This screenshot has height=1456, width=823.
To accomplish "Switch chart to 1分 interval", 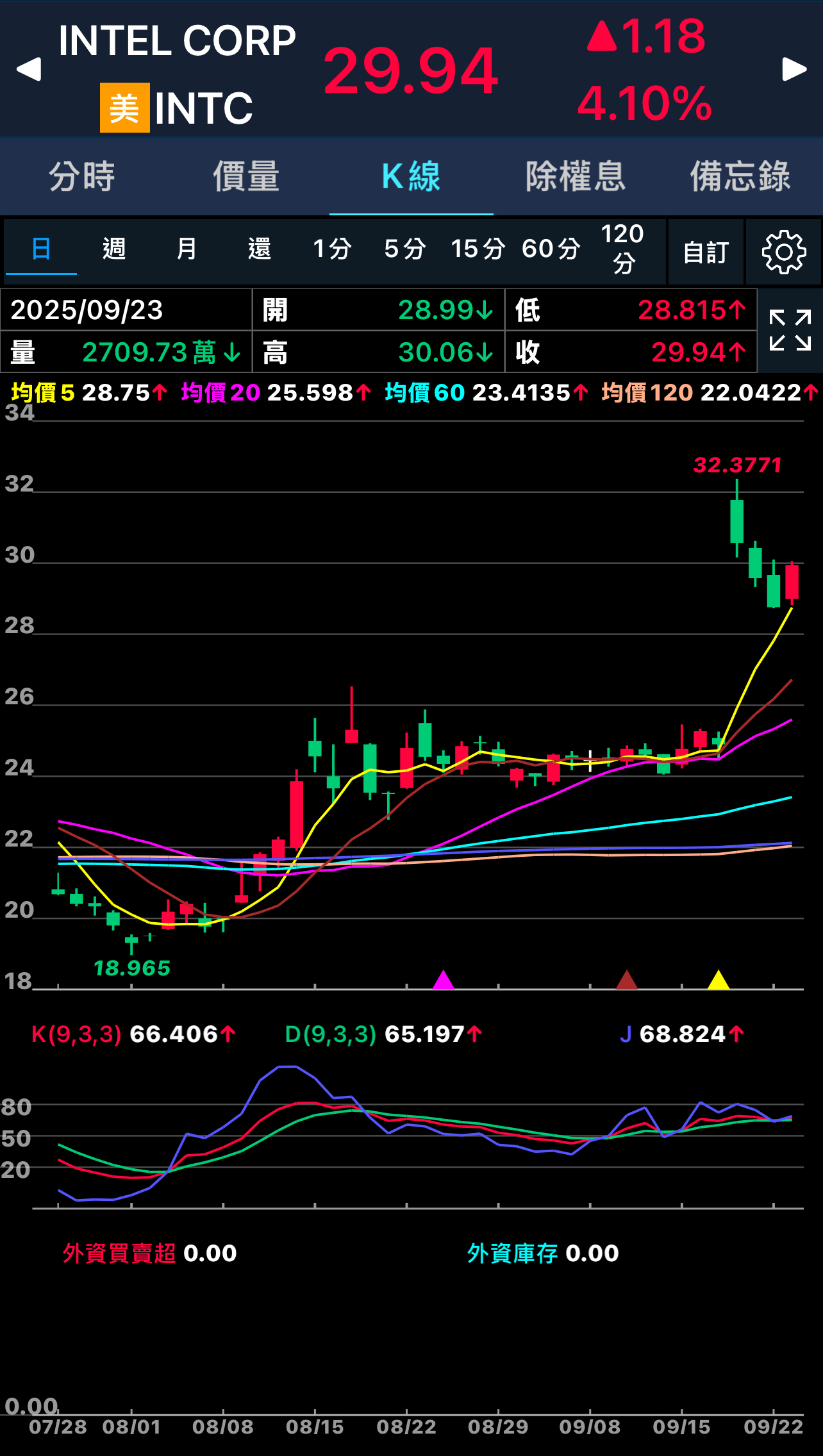I will point(332,249).
